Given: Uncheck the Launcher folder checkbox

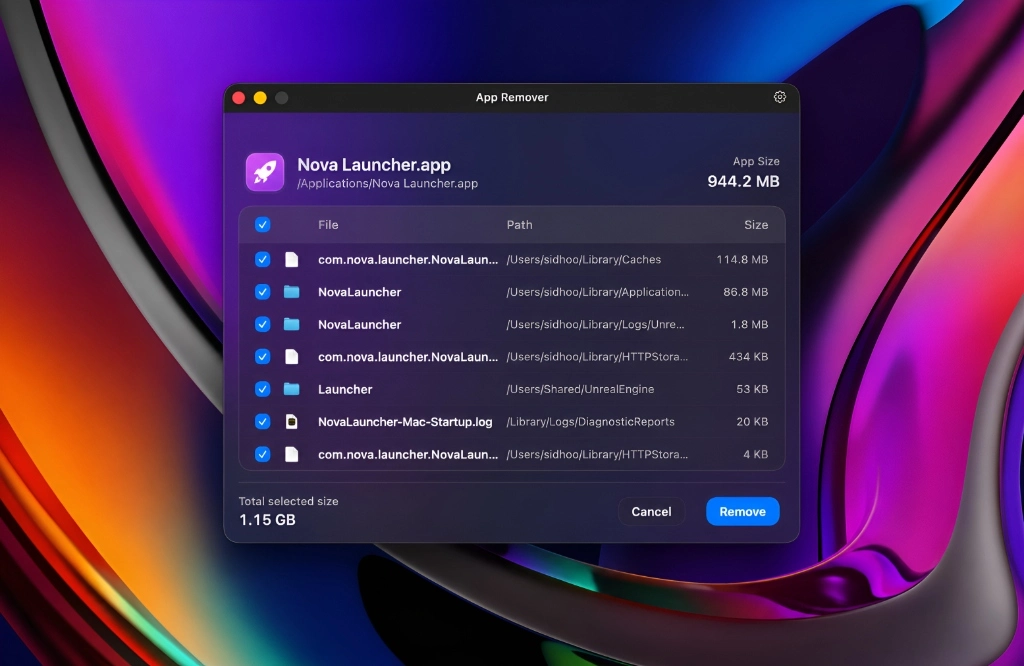Looking at the screenshot, I should click(263, 389).
